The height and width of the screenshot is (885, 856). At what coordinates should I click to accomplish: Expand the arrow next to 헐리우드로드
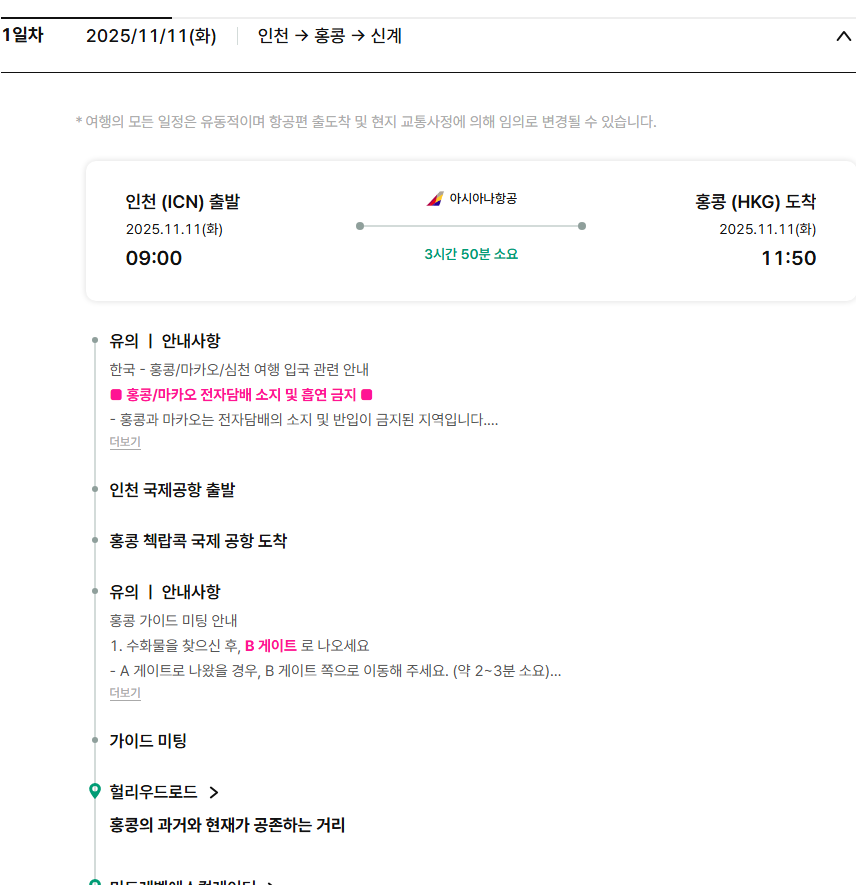[x=214, y=793]
